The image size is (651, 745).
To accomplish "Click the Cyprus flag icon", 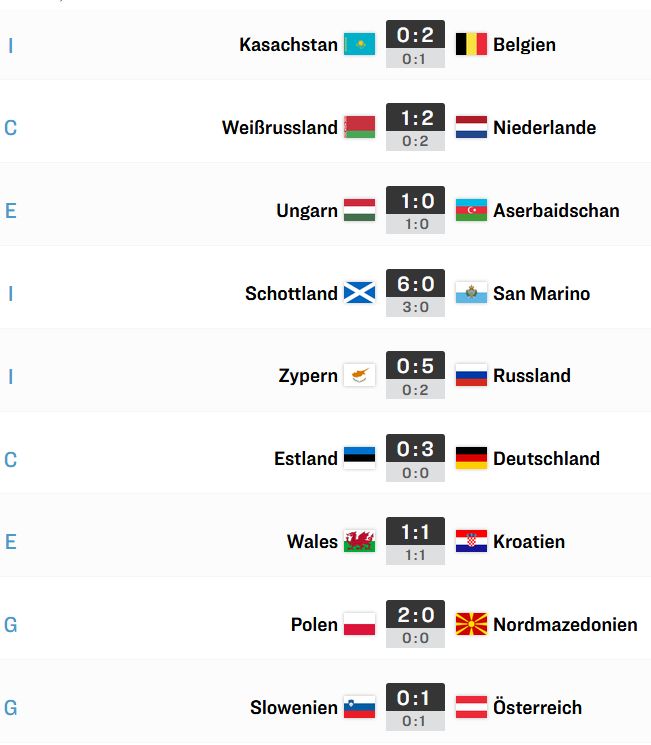I will point(359,375).
